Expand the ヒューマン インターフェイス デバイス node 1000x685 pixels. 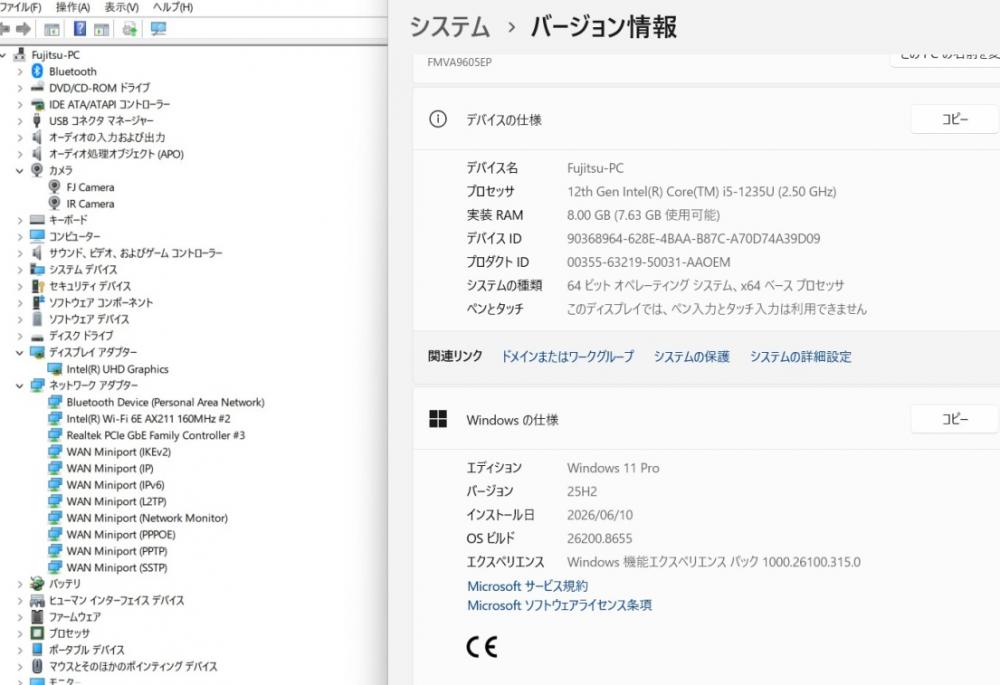(20, 601)
